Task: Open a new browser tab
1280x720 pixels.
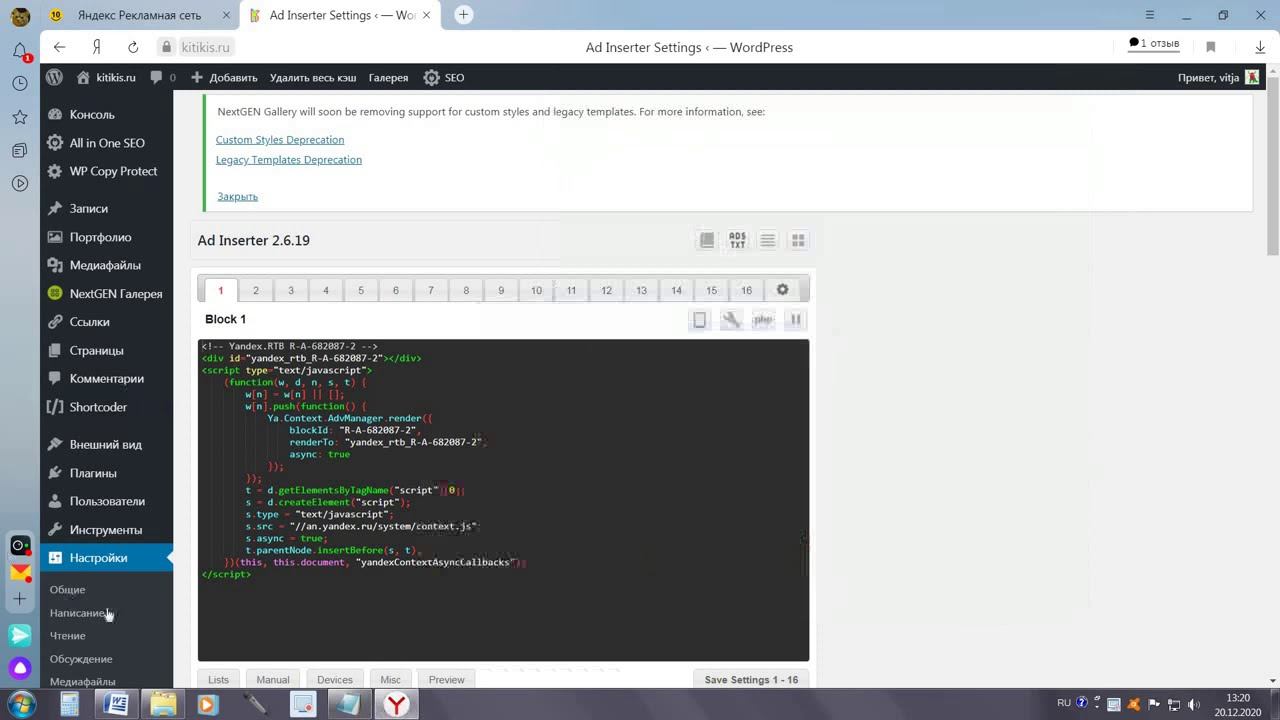Action: [x=464, y=15]
